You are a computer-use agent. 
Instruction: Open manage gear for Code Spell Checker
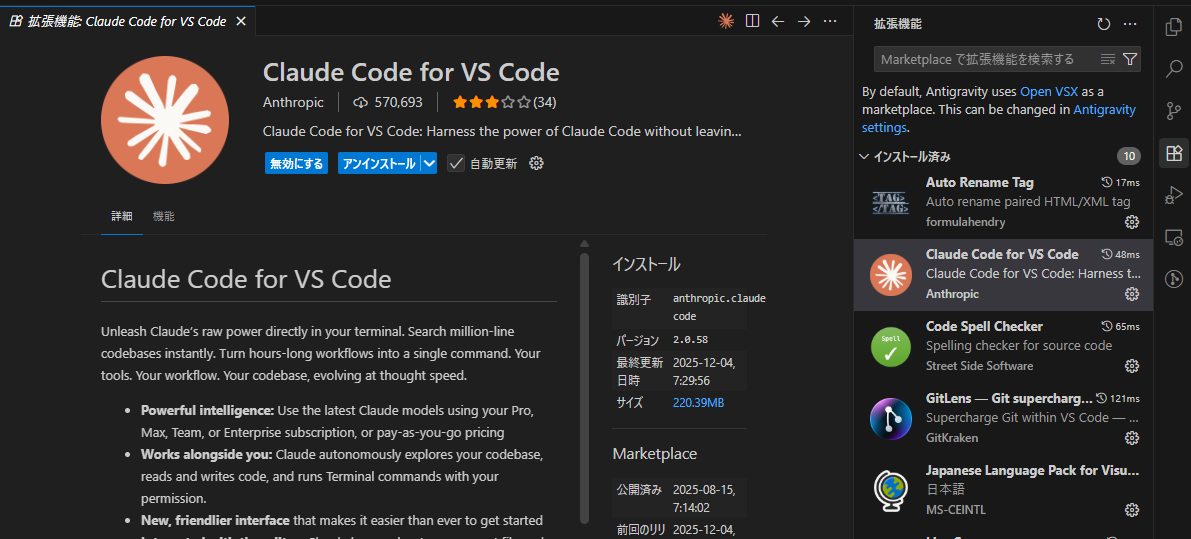pos(1132,366)
